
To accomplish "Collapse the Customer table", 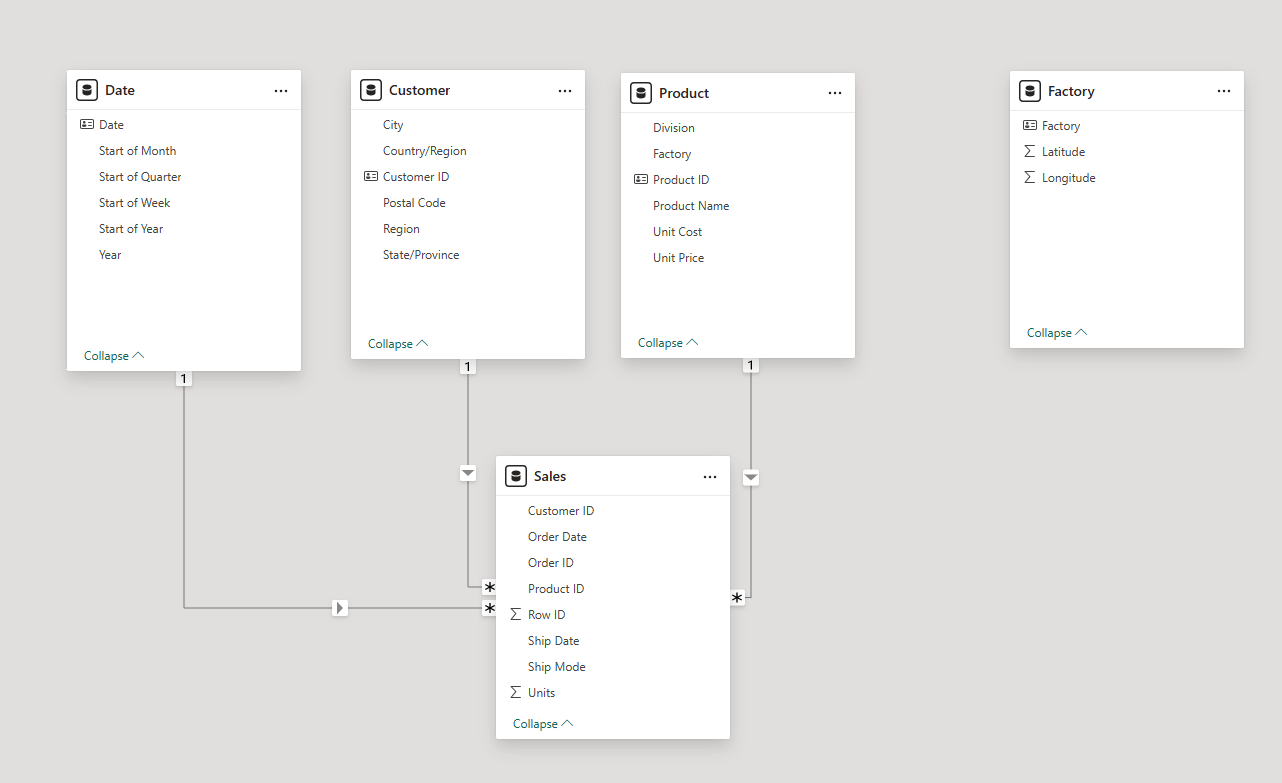I will coord(398,344).
